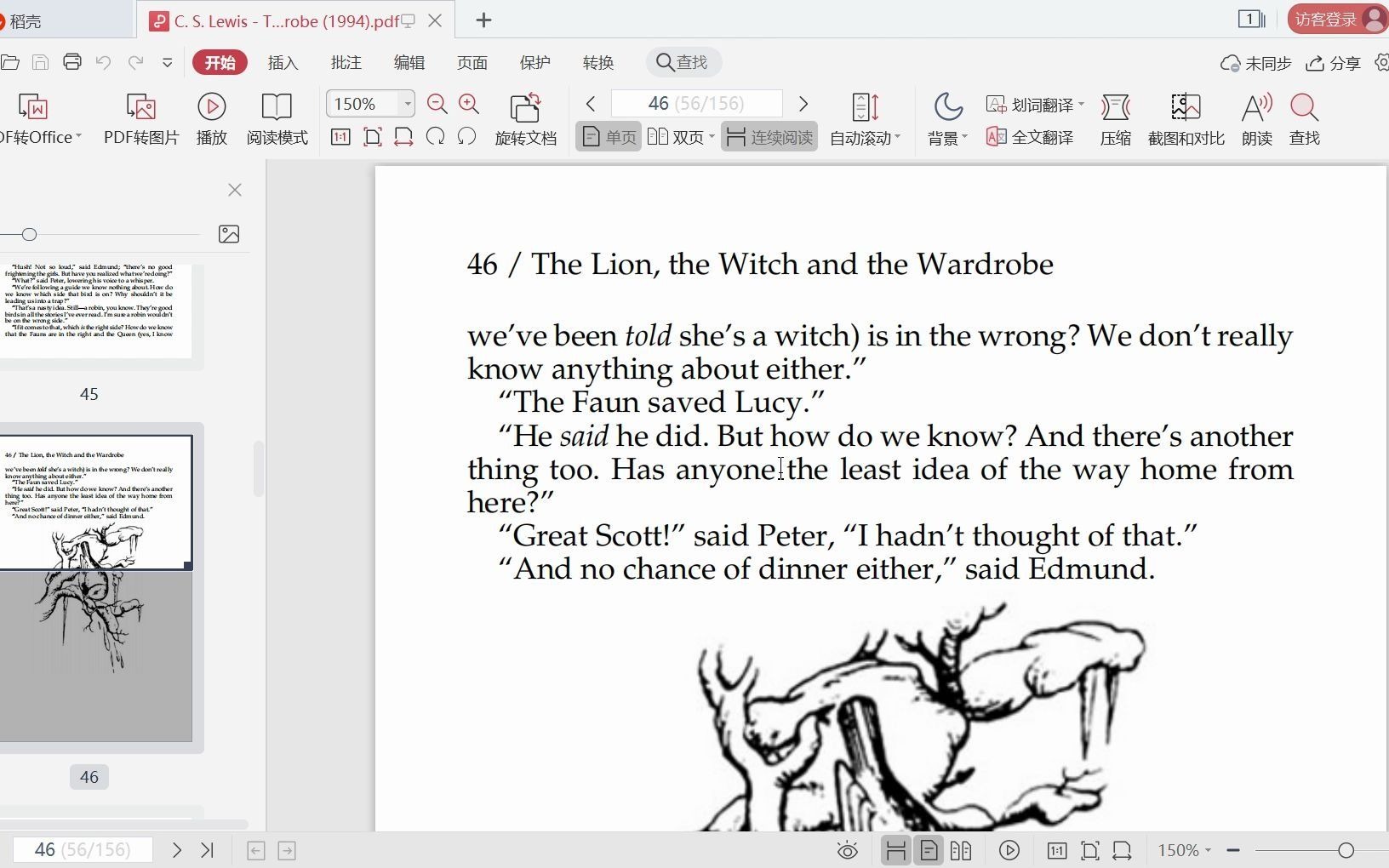Toggle eye protection mode in status bar
This screenshot has width=1389, height=868.
click(x=848, y=850)
